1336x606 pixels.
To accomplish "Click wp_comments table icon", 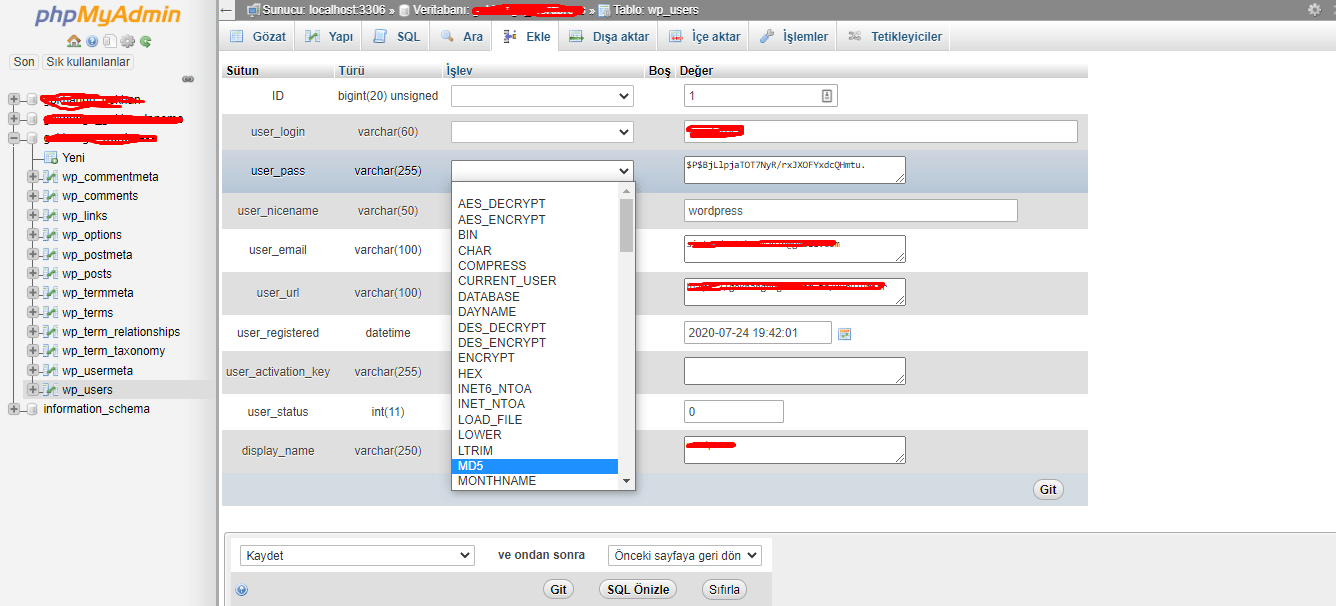I will [50, 196].
